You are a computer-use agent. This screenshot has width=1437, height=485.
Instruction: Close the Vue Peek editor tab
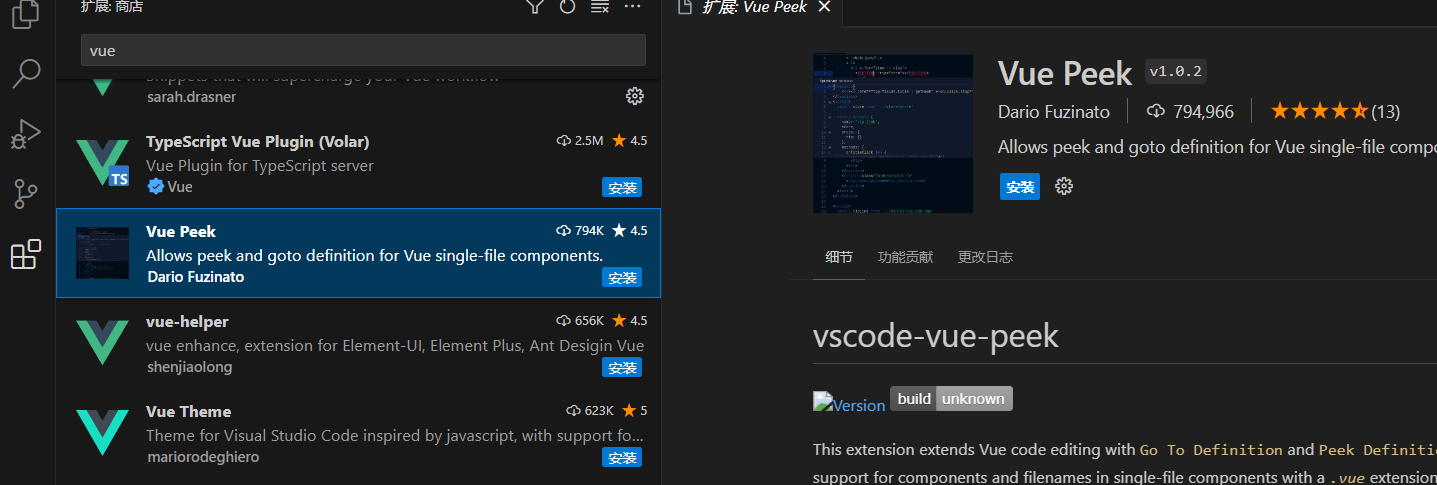(824, 7)
